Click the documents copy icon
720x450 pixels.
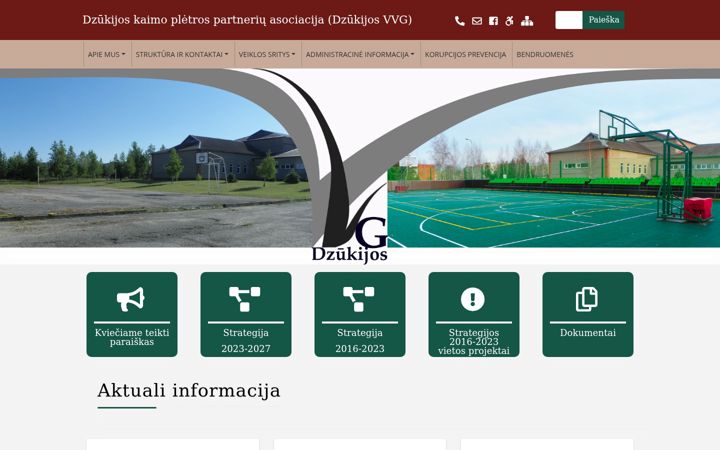pyautogui.click(x=587, y=299)
